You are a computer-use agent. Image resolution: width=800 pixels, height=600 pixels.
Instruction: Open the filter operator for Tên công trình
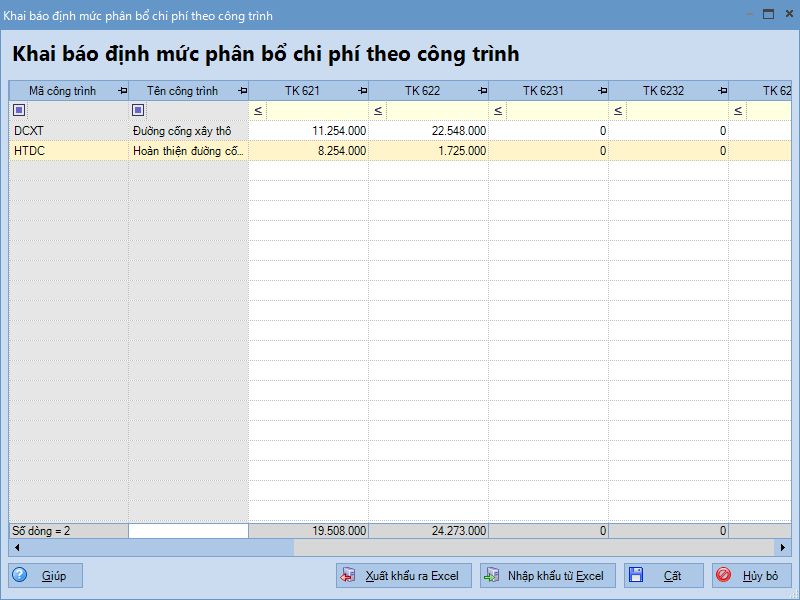click(138, 110)
